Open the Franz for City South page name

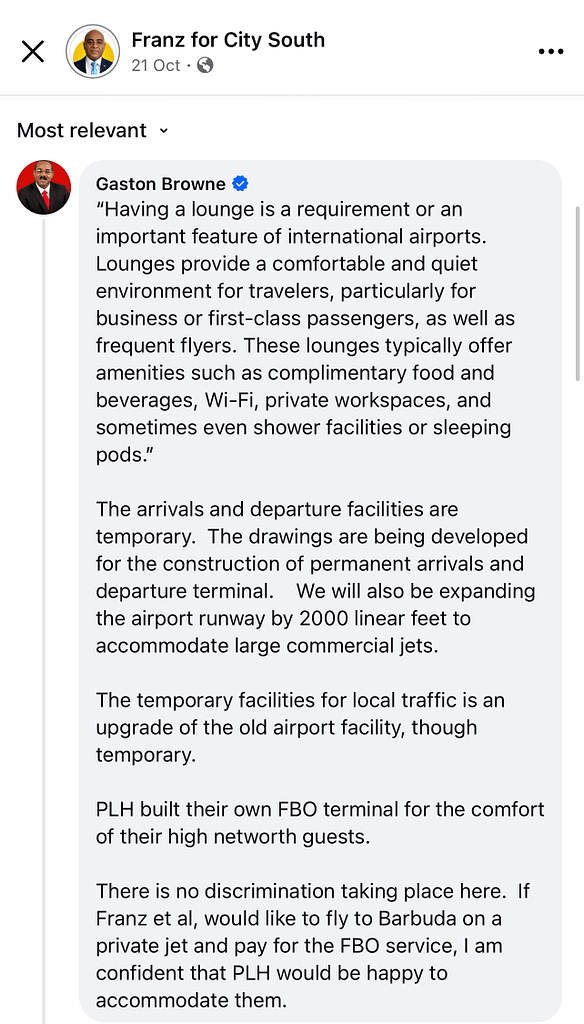[x=228, y=40]
